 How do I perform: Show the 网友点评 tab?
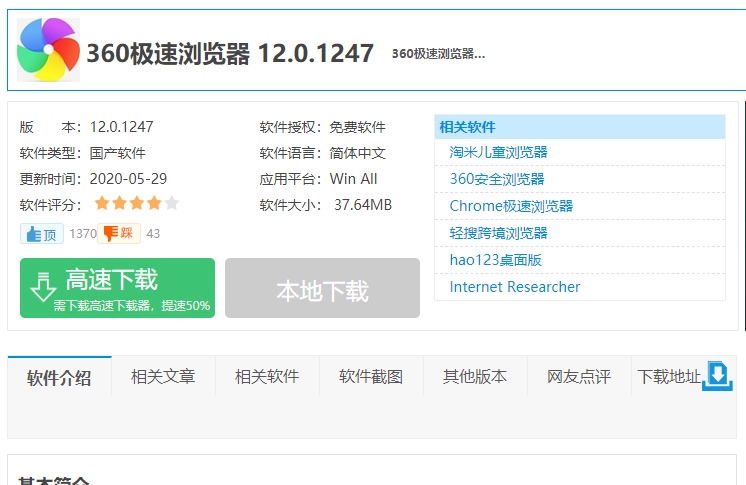579,377
